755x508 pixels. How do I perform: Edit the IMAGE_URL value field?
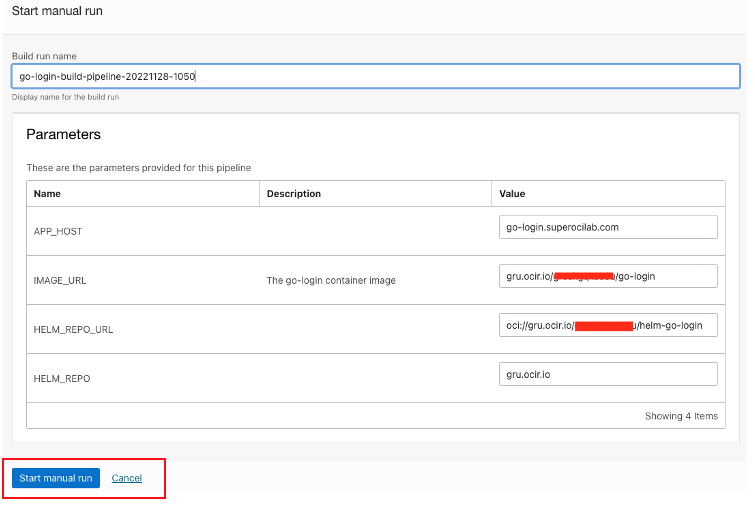tap(608, 276)
